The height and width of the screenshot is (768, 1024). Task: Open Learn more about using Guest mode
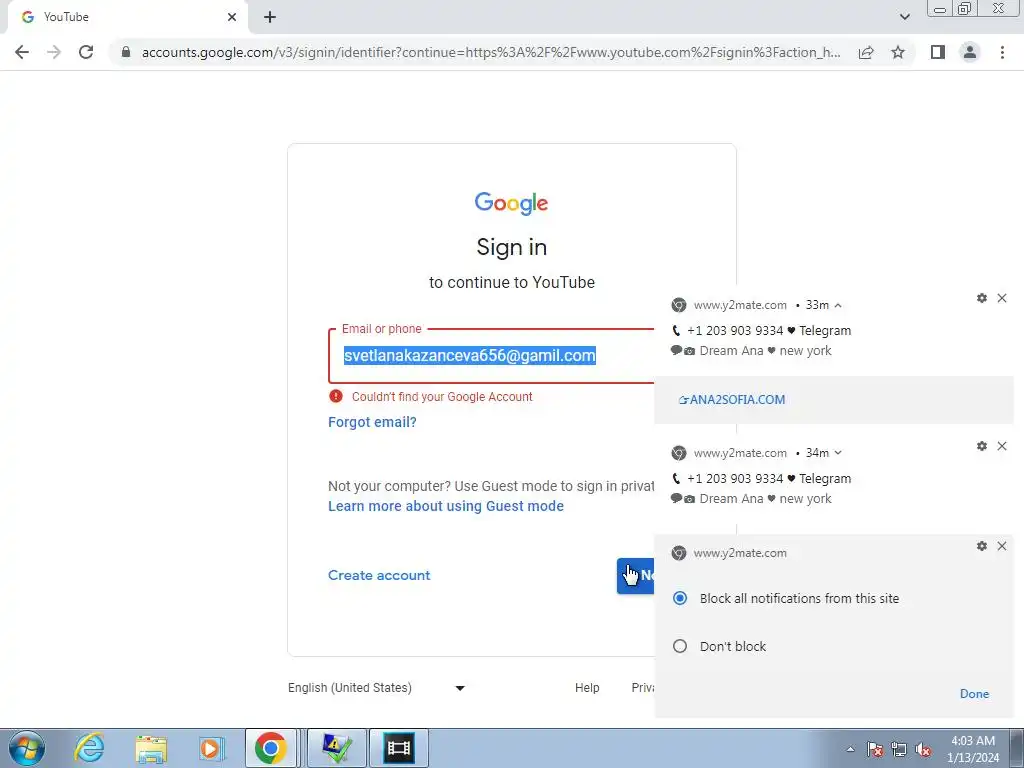click(446, 506)
